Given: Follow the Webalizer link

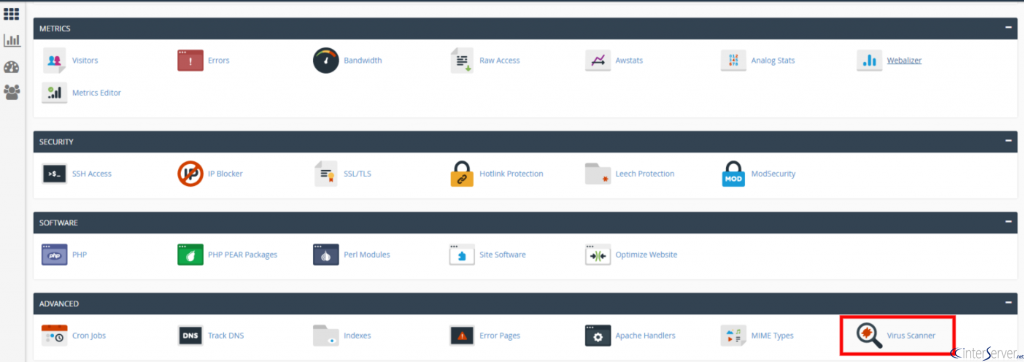Looking at the screenshot, I should point(904,60).
